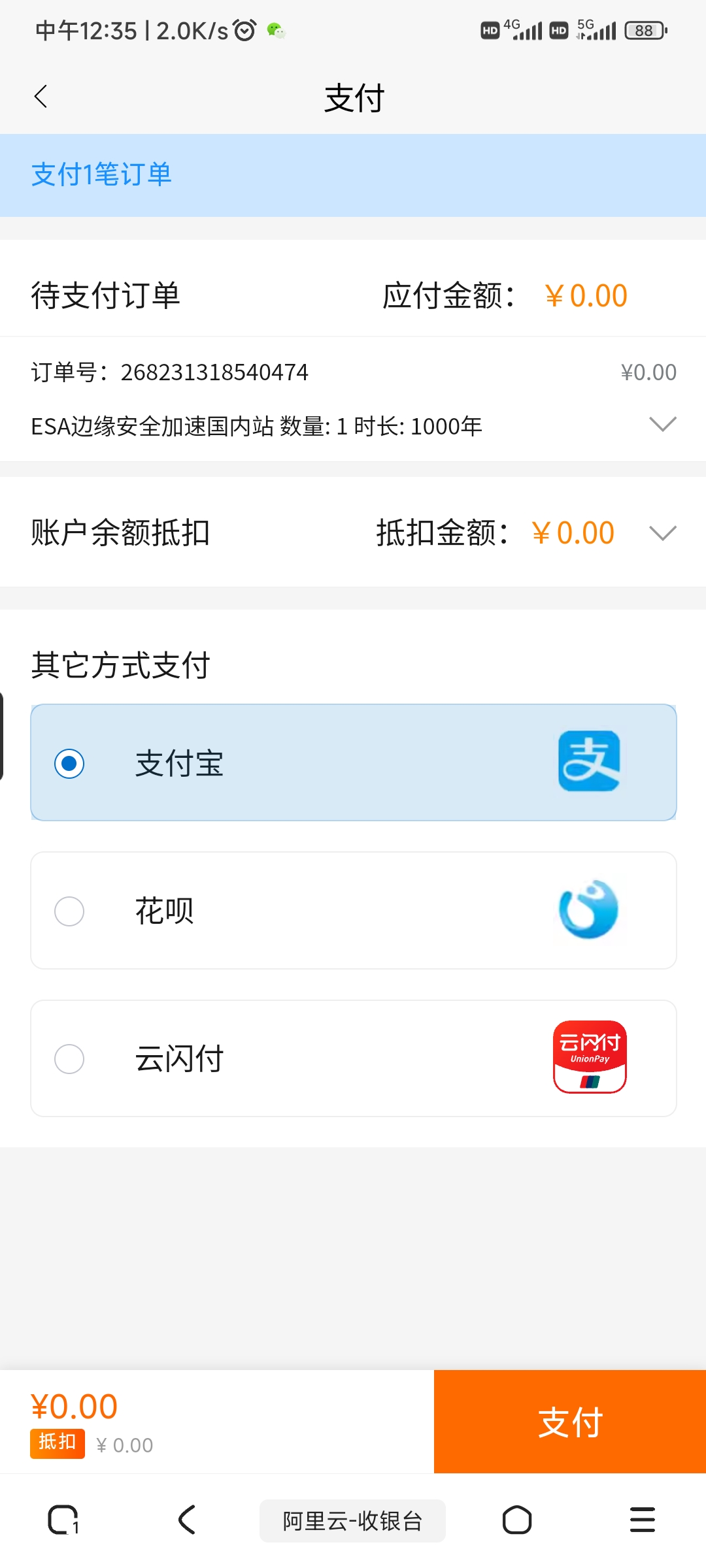Tap the back arrow beside the 支付 title

coord(41,97)
